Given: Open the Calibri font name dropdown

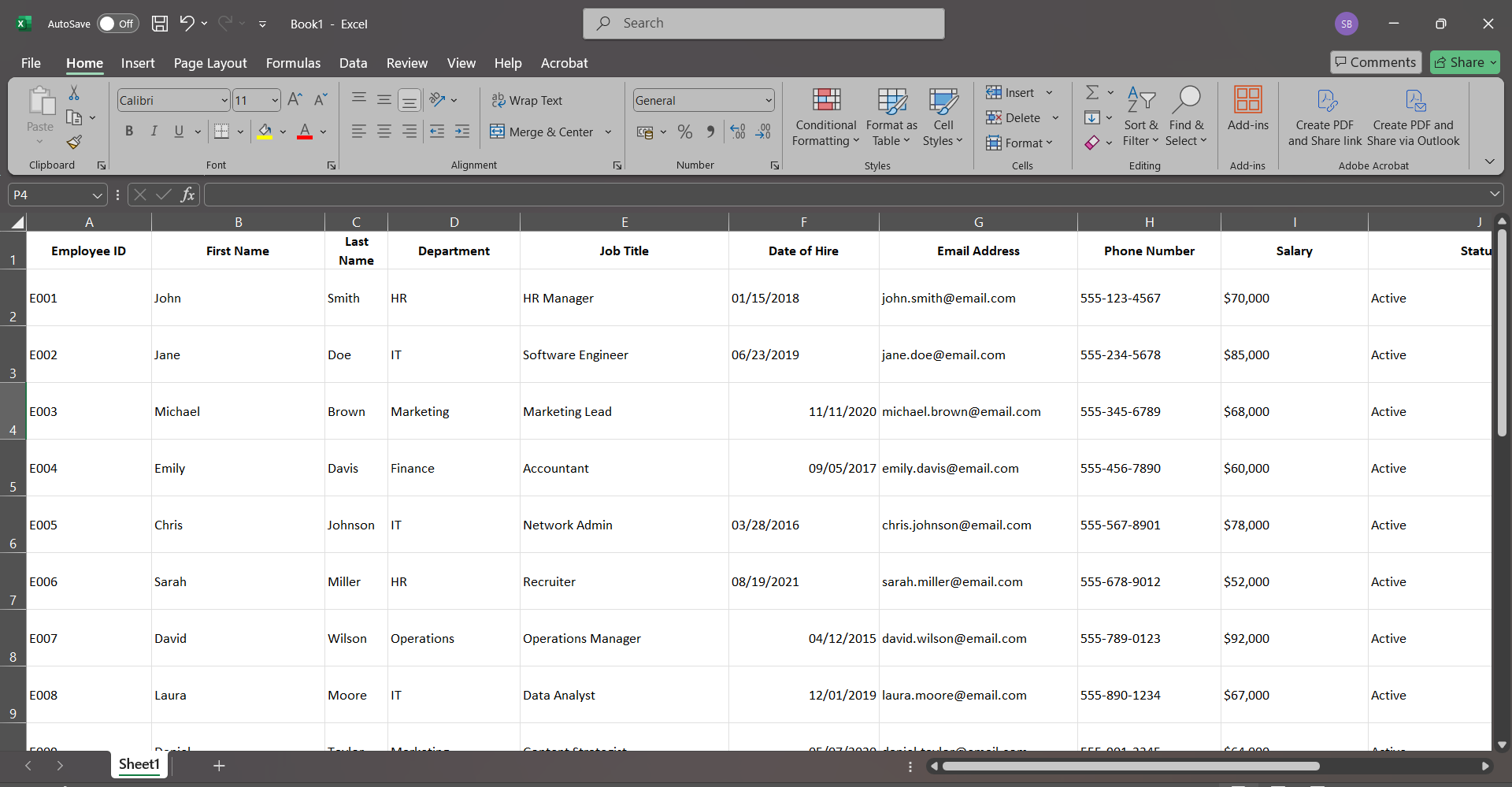Looking at the screenshot, I should [x=224, y=100].
